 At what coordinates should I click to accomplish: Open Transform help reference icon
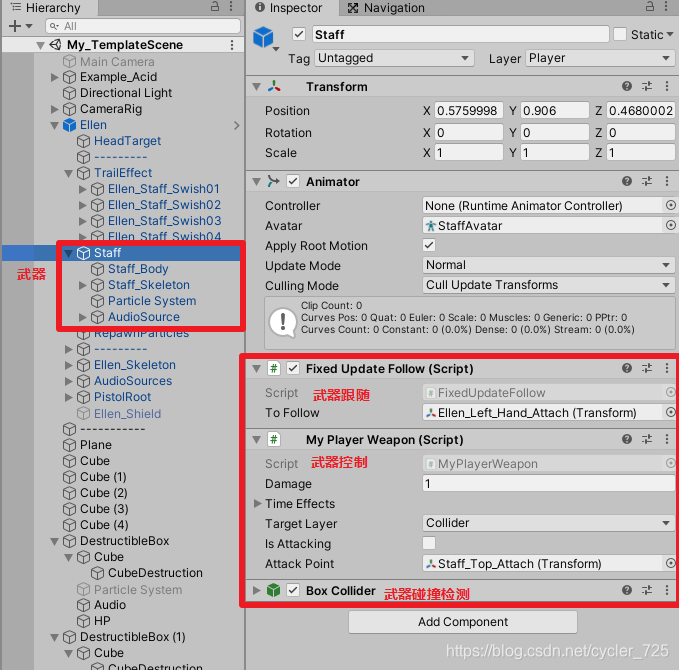pos(627,86)
